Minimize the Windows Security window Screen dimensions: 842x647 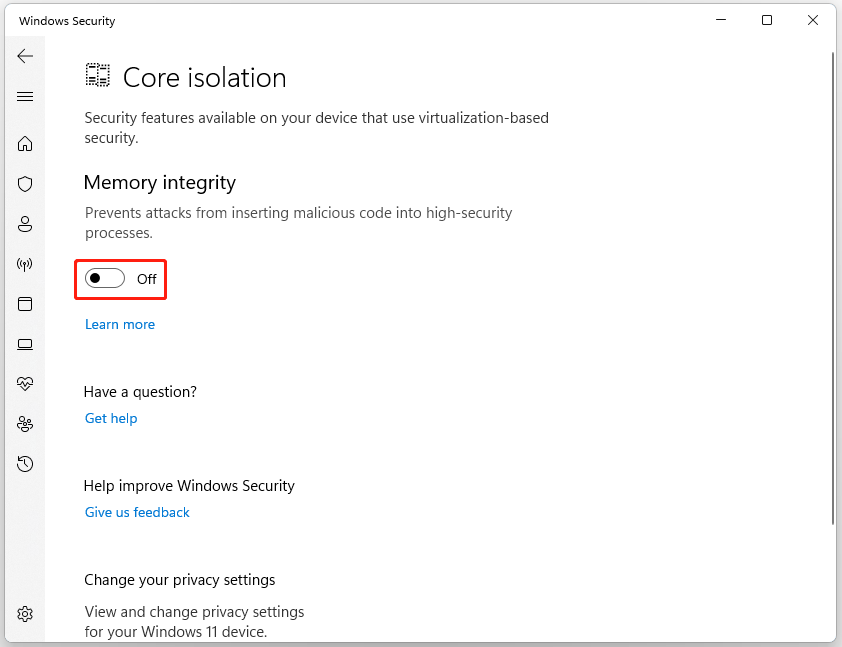(720, 20)
